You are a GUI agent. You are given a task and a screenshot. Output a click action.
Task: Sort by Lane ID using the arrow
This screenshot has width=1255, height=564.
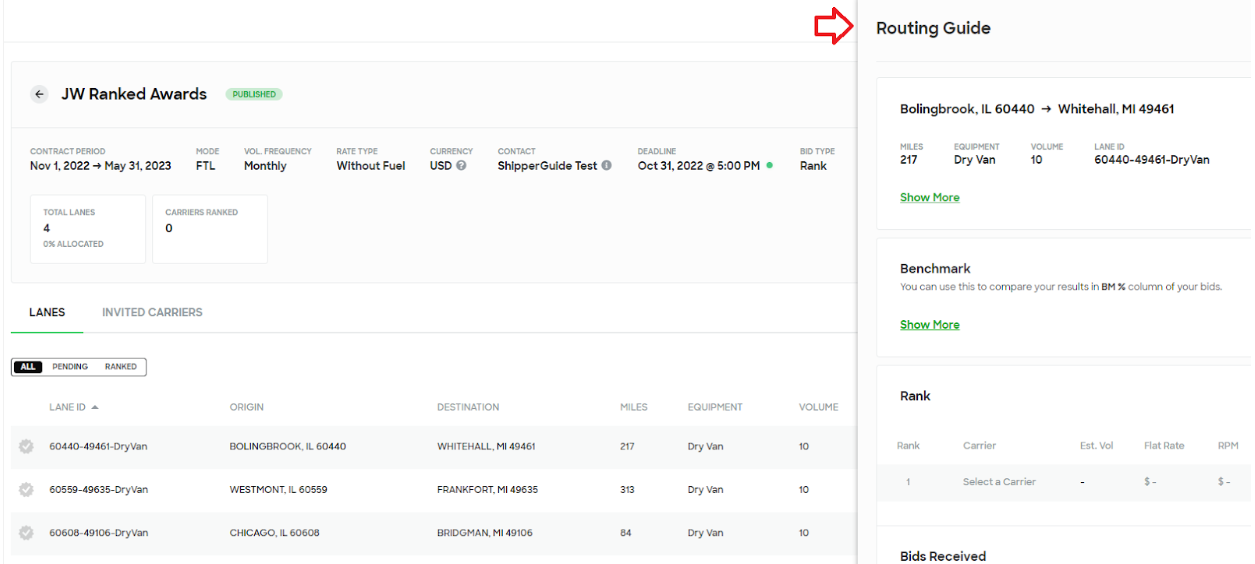pos(95,408)
